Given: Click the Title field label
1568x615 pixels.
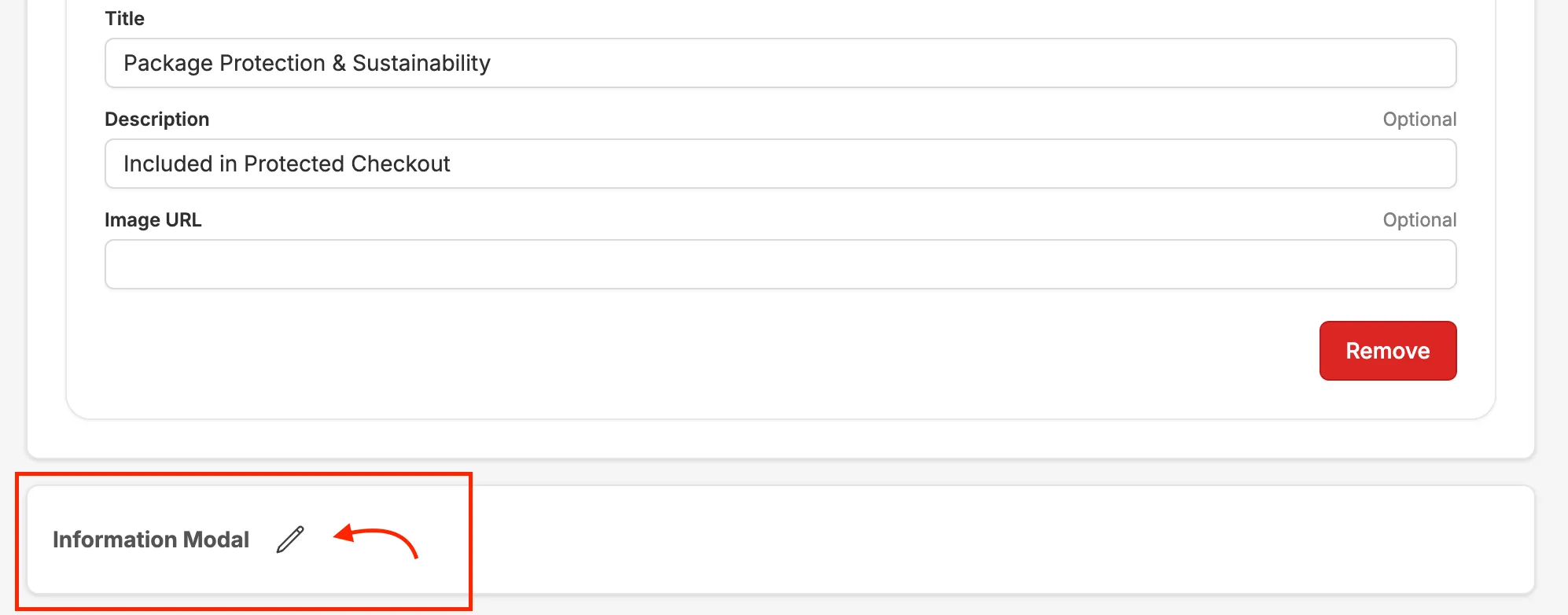Looking at the screenshot, I should click(x=125, y=19).
